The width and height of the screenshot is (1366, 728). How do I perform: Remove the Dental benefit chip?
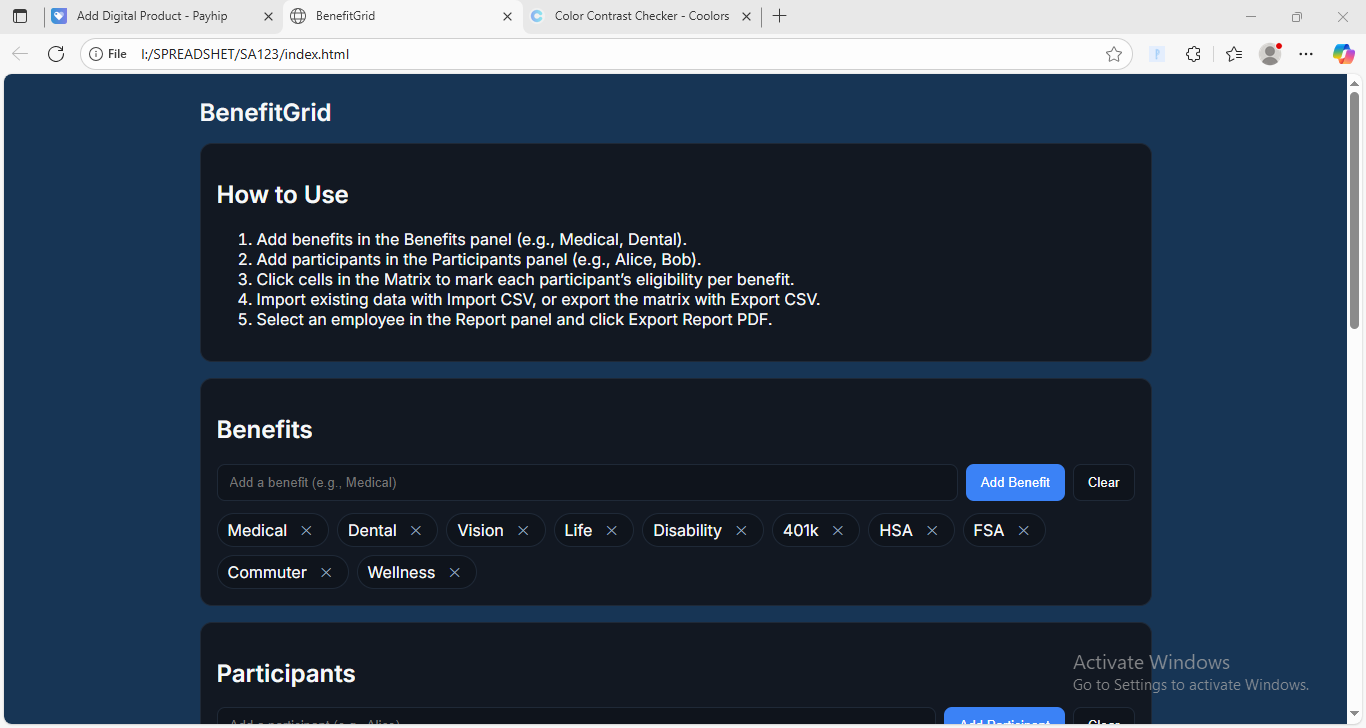point(416,531)
